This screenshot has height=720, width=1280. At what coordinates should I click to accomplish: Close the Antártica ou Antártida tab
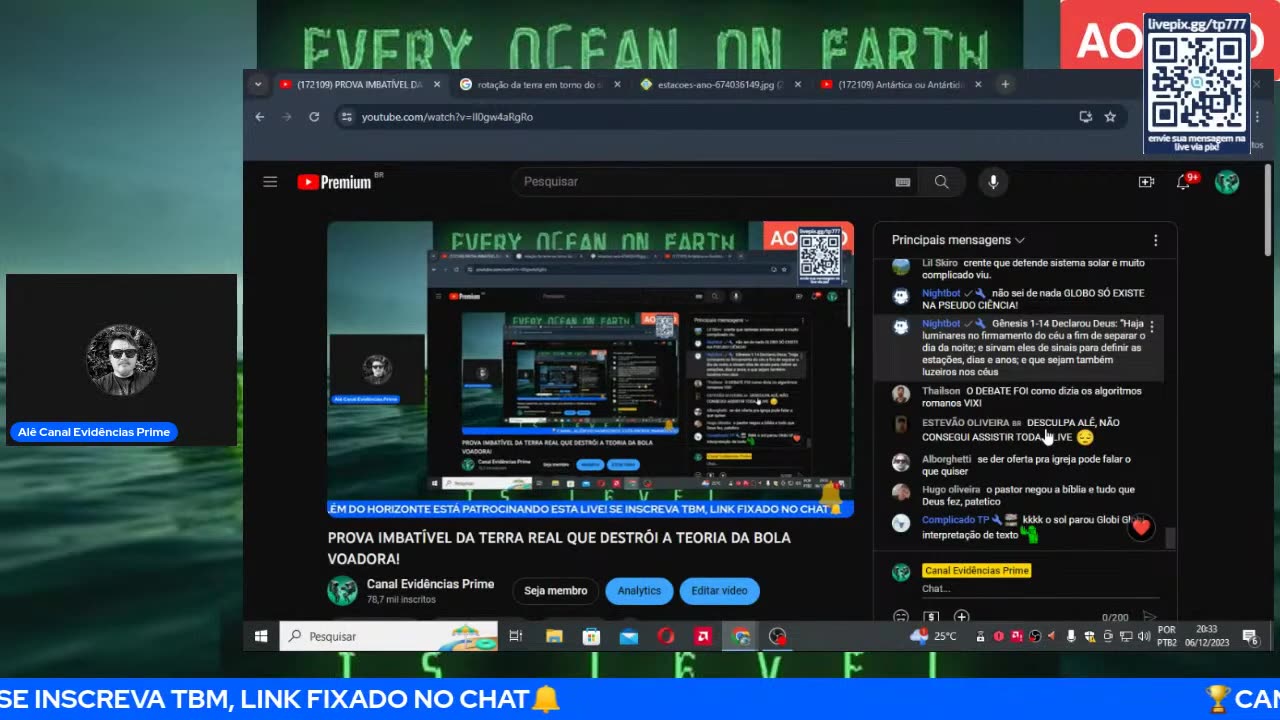click(x=978, y=85)
